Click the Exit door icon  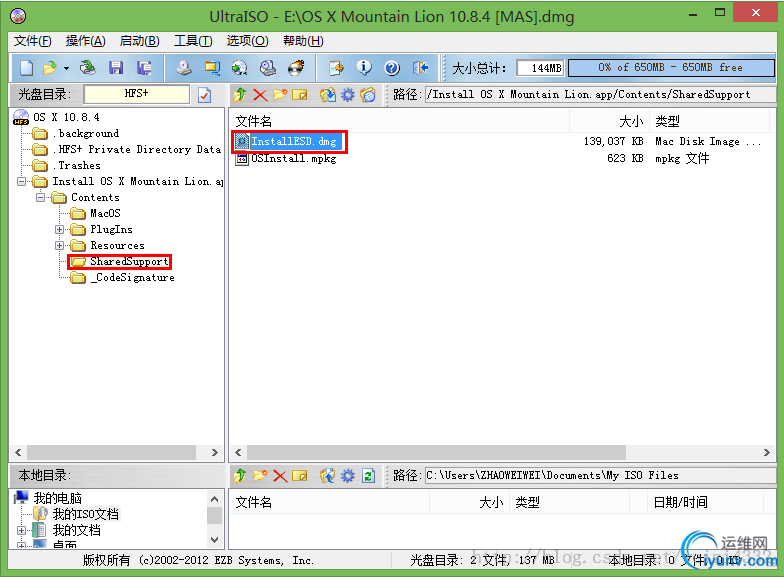(420, 68)
